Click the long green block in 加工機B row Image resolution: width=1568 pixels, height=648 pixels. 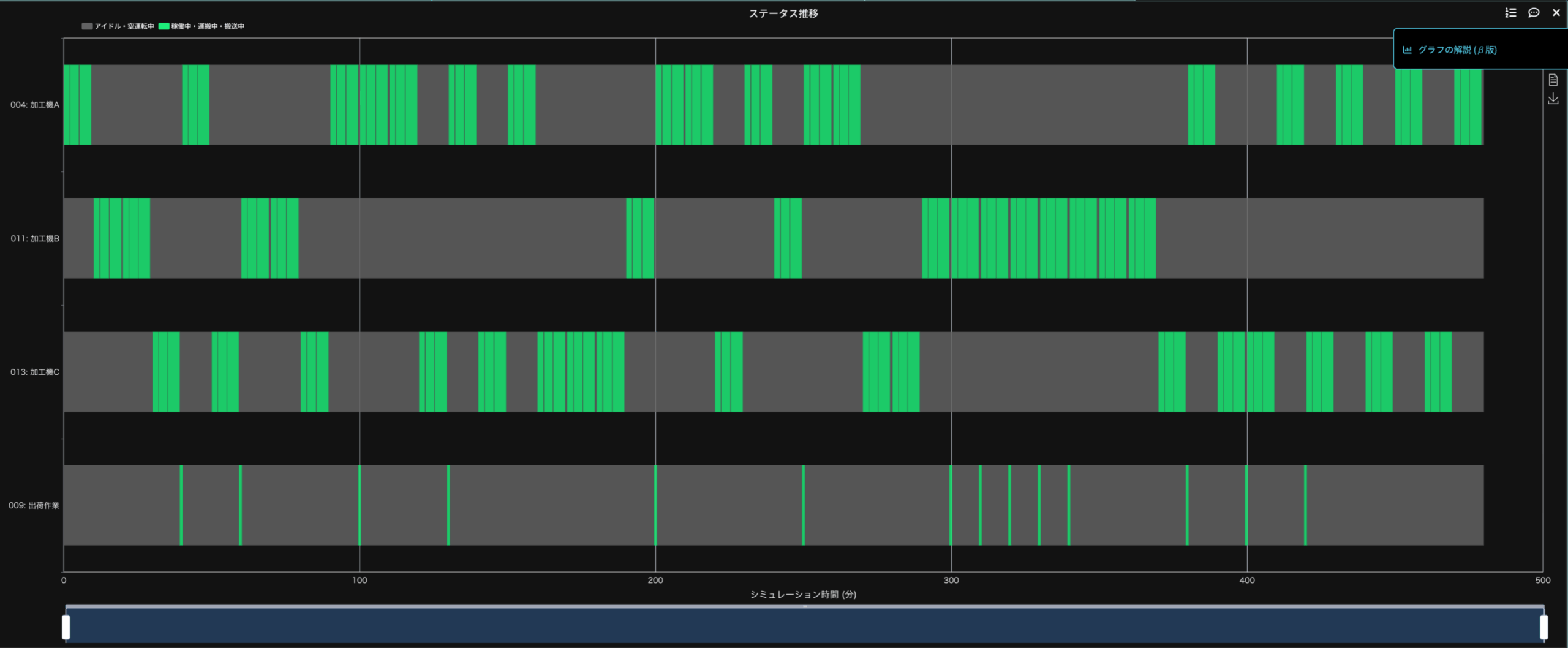(1039, 238)
